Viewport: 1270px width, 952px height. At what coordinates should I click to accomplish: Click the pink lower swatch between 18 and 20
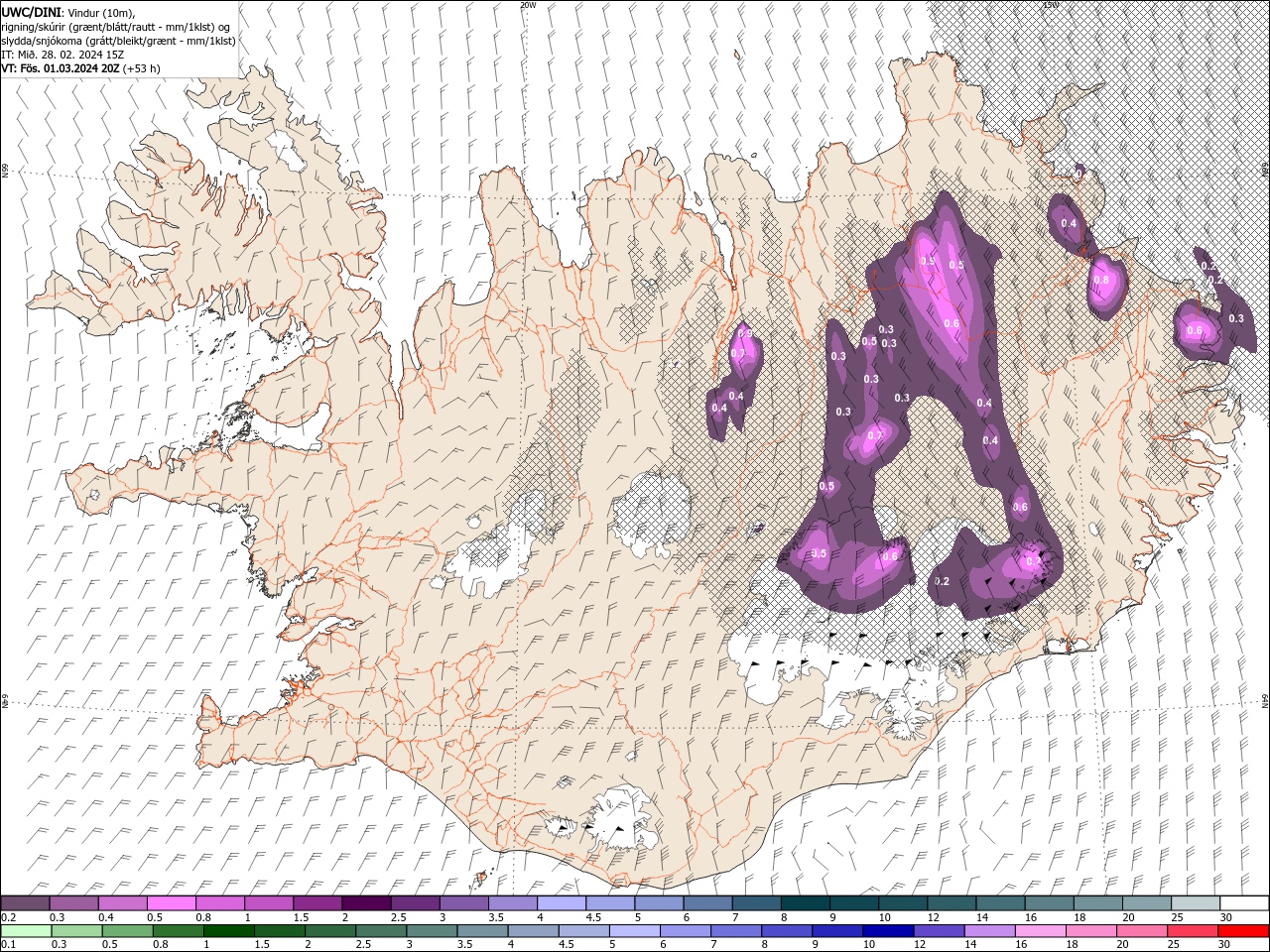pos(1090,931)
